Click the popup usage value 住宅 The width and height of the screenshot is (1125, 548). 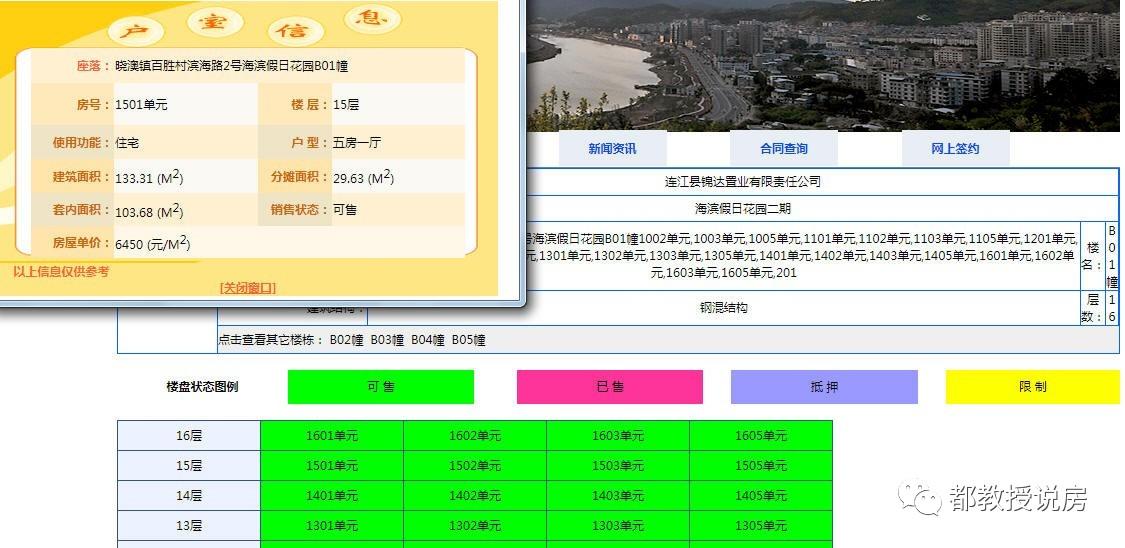pos(127,143)
